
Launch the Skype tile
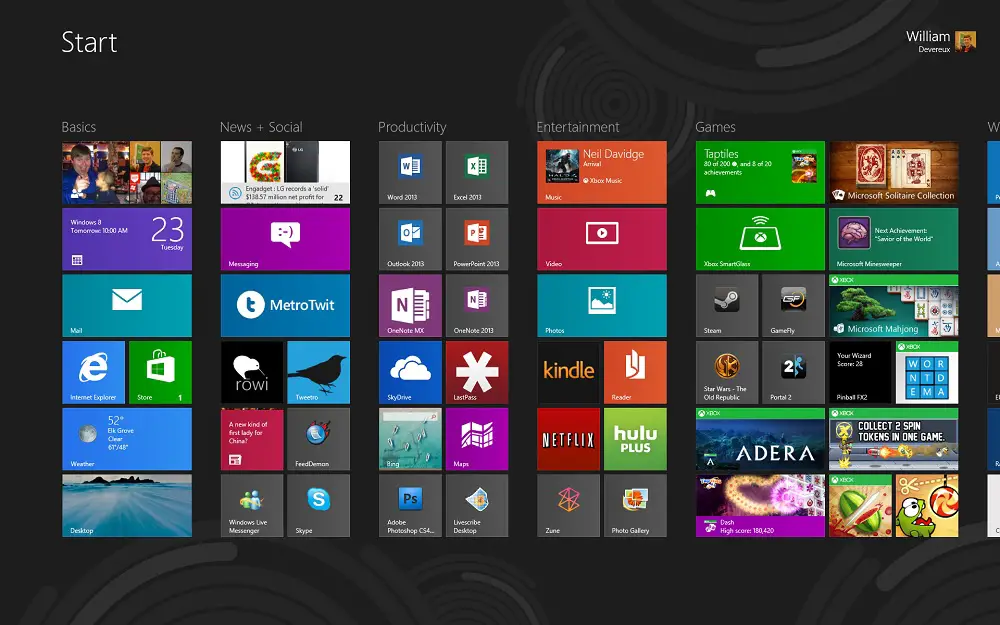tap(318, 505)
